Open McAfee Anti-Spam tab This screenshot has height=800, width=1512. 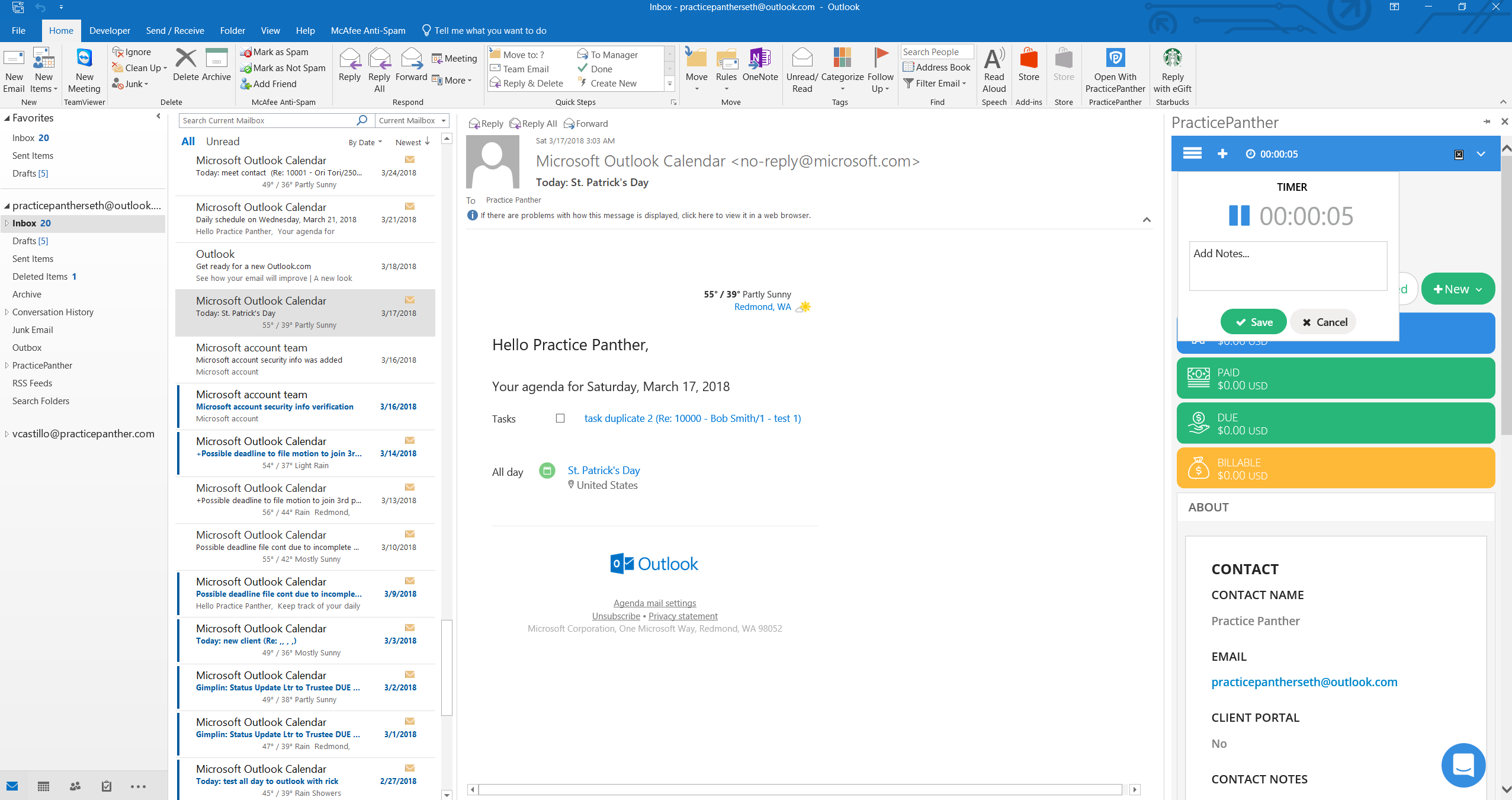[368, 31]
